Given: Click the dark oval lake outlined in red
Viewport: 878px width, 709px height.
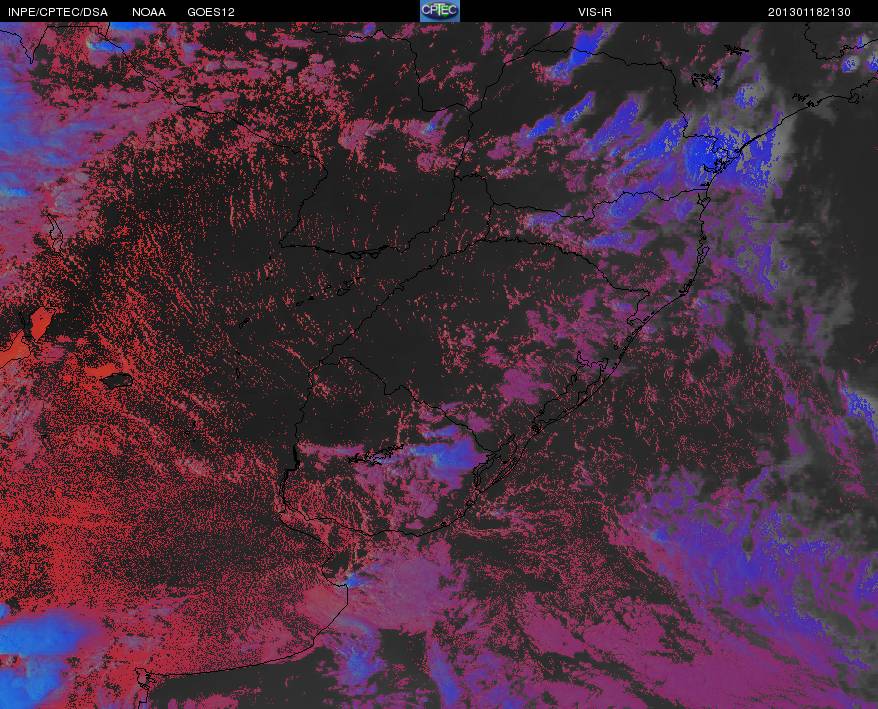Looking at the screenshot, I should (x=116, y=381).
